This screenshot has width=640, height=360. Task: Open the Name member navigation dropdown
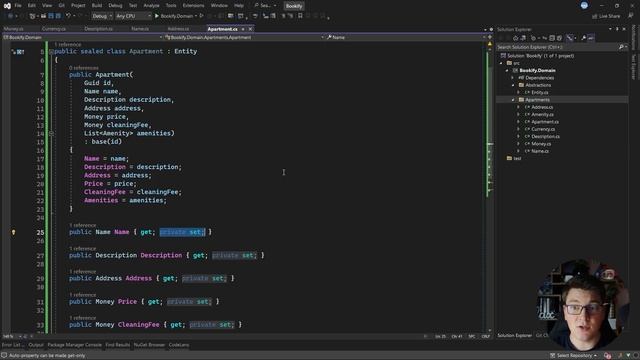click(406, 37)
